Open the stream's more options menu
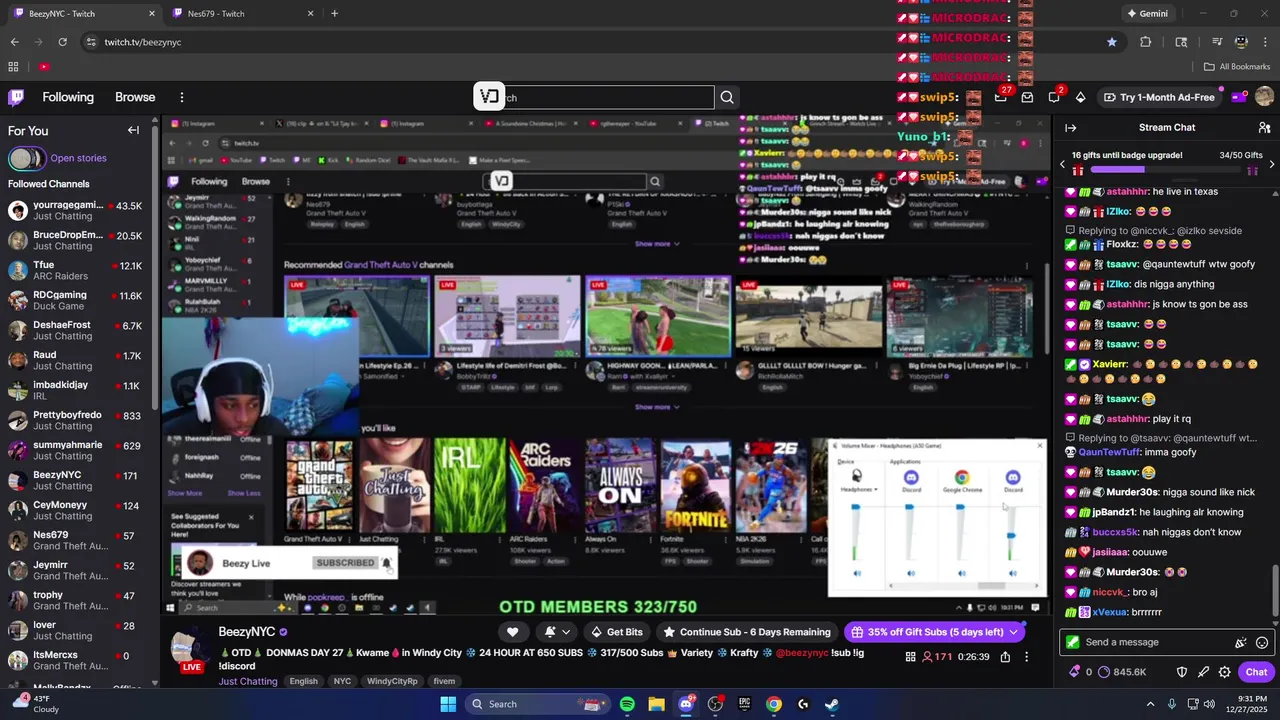This screenshot has width=1280, height=720. point(1026,657)
